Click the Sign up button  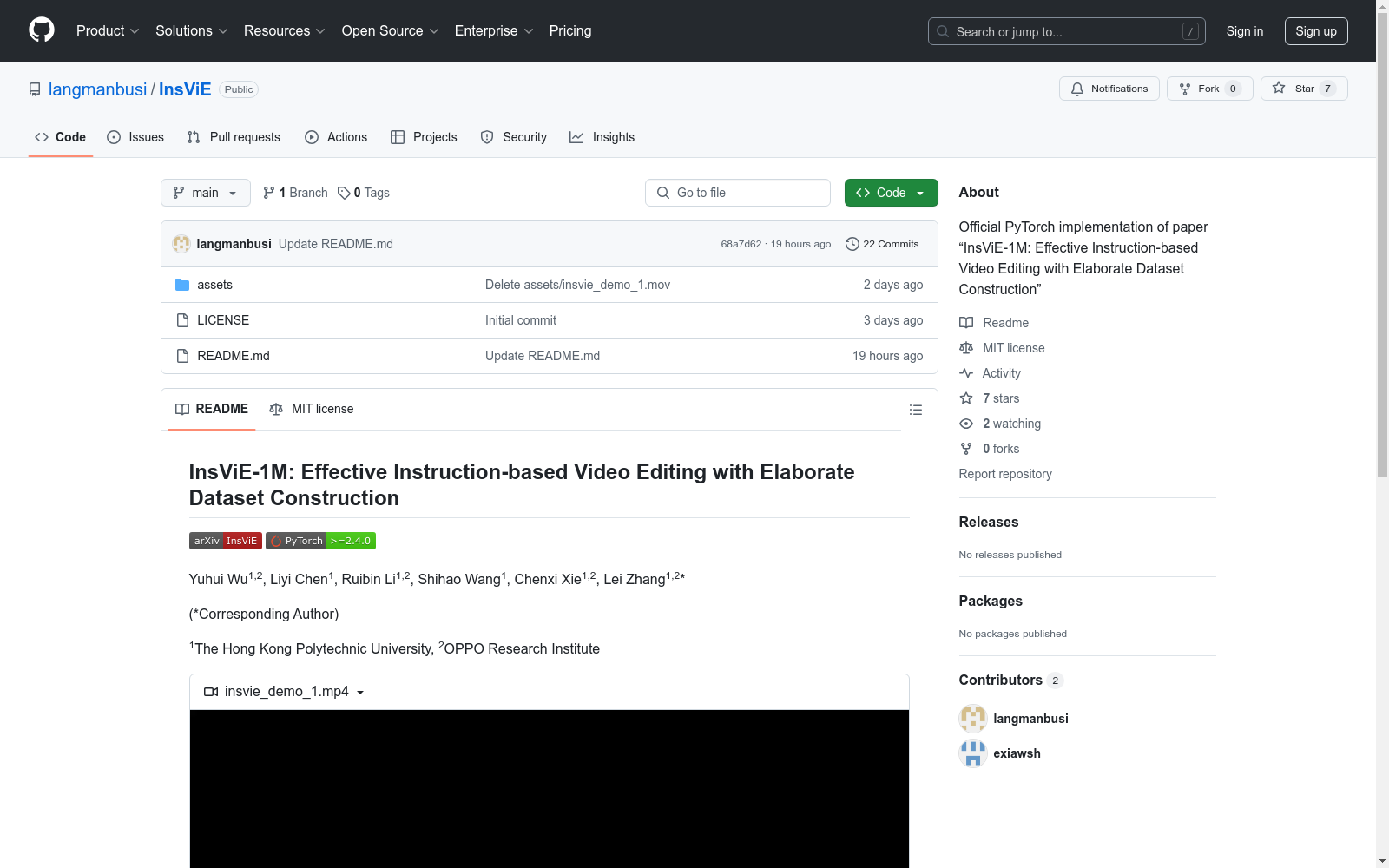1316,31
